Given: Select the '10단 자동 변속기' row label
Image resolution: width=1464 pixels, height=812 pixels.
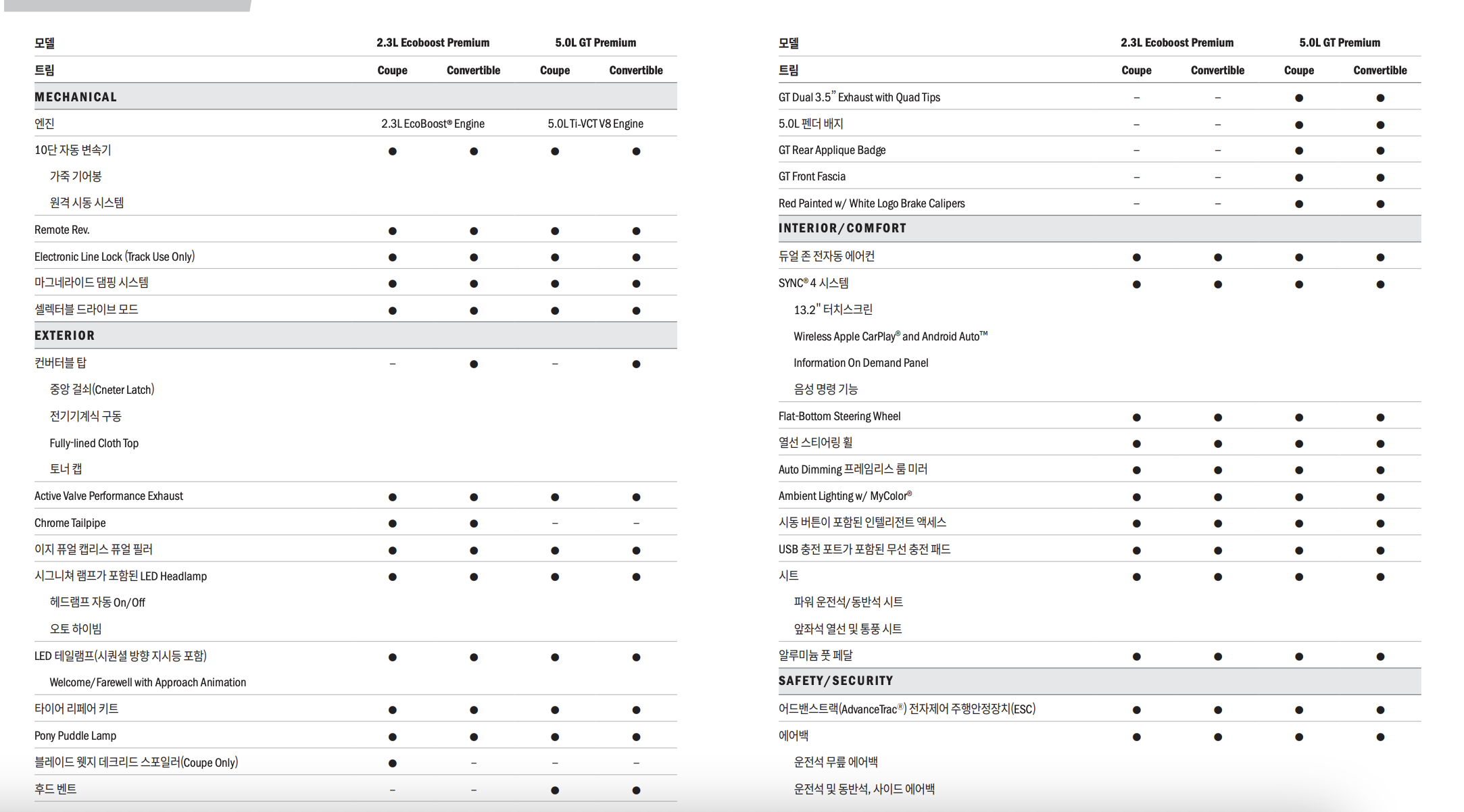Looking at the screenshot, I should pyautogui.click(x=73, y=150).
